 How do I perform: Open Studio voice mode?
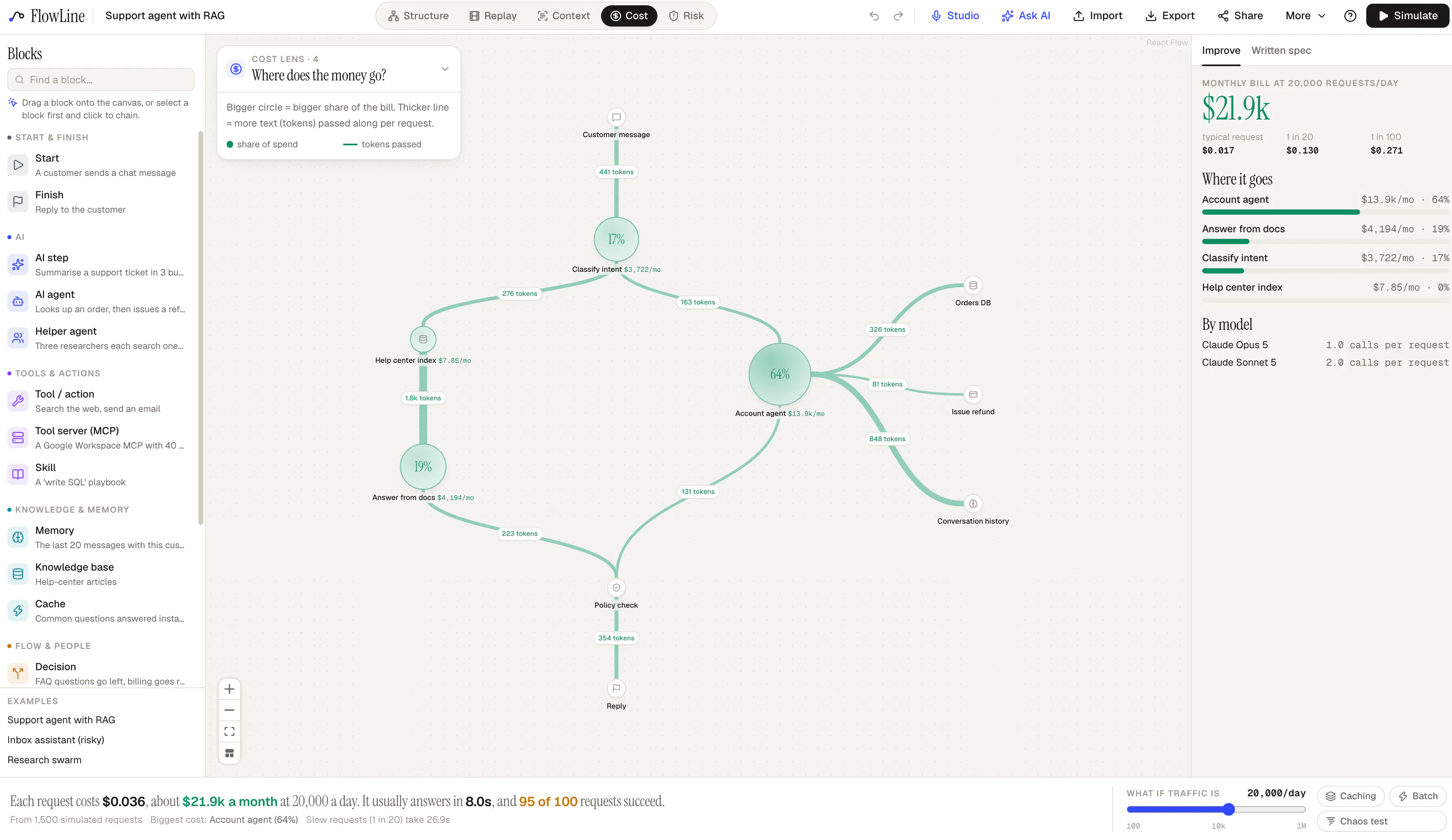pyautogui.click(x=955, y=16)
